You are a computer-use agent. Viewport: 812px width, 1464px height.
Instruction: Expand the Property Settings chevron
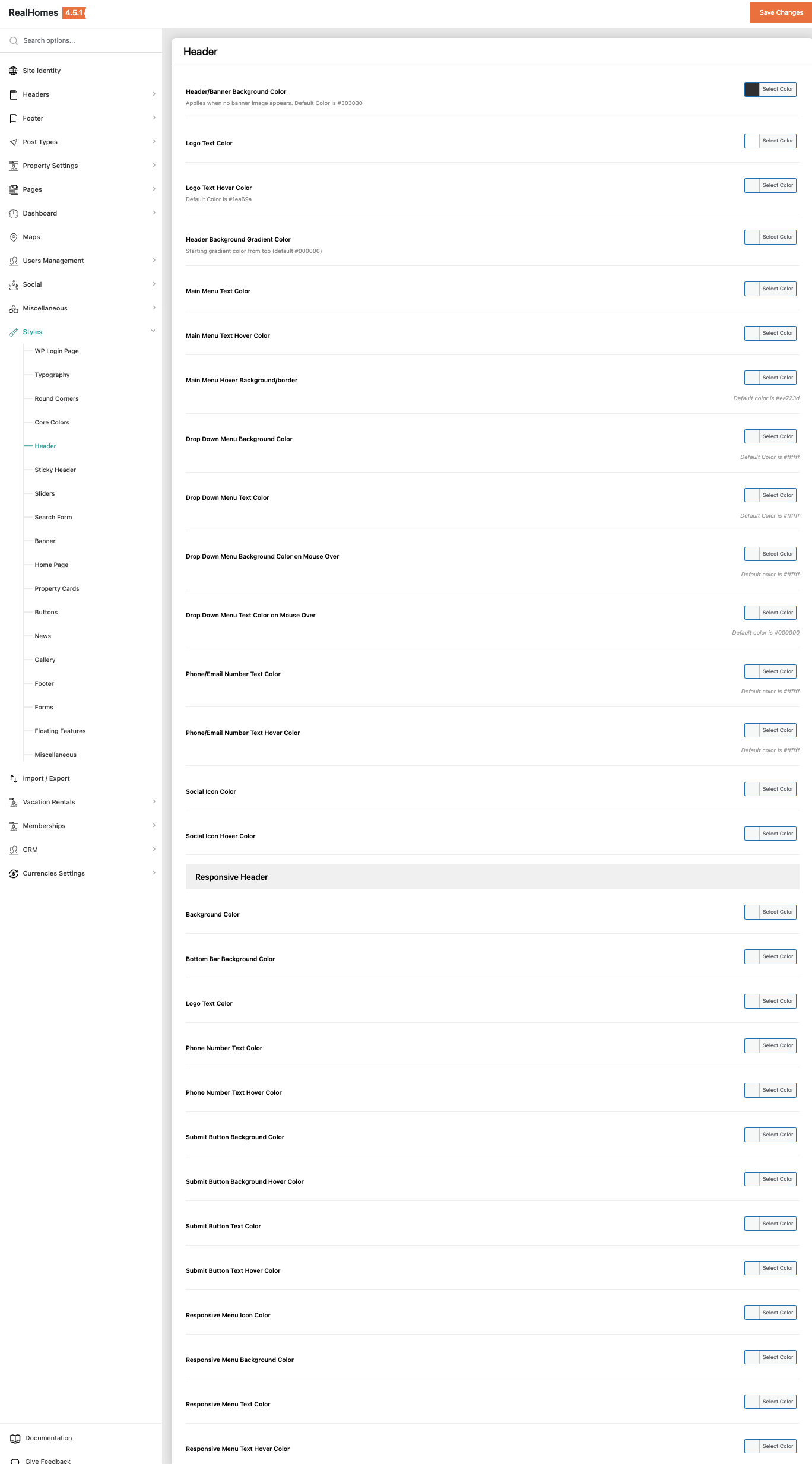(x=154, y=165)
